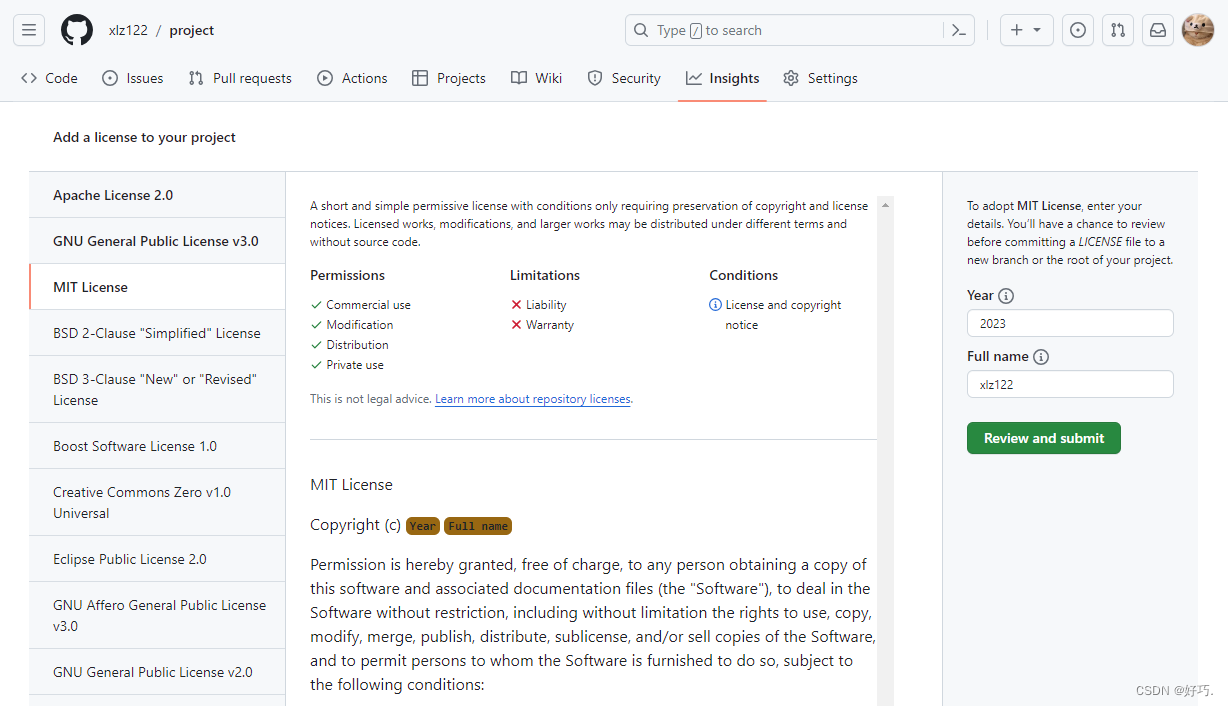1228x706 pixels.
Task: Click the Conditions heading
Action: pyautogui.click(x=744, y=275)
